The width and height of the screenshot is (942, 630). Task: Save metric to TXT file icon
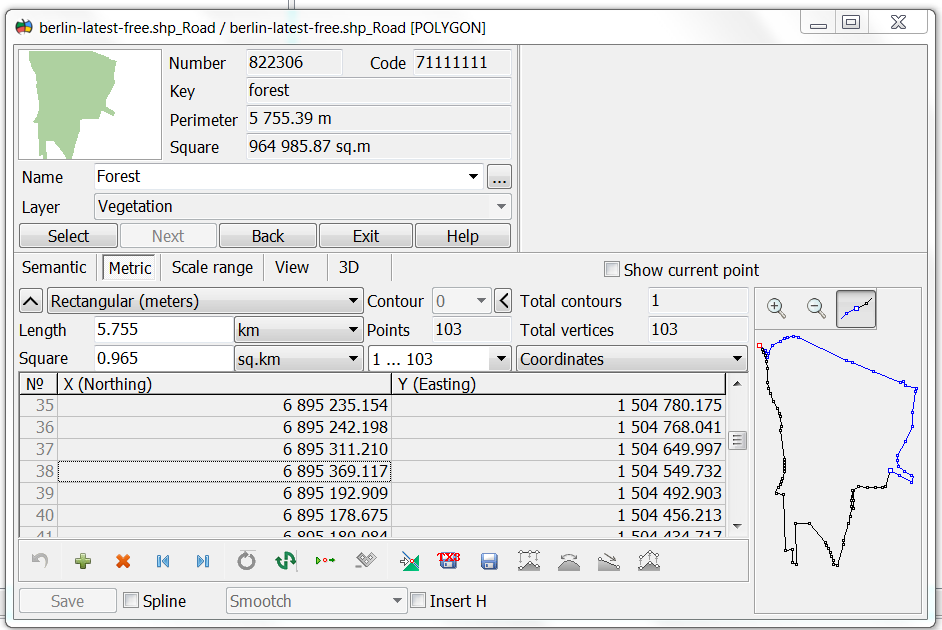[449, 561]
